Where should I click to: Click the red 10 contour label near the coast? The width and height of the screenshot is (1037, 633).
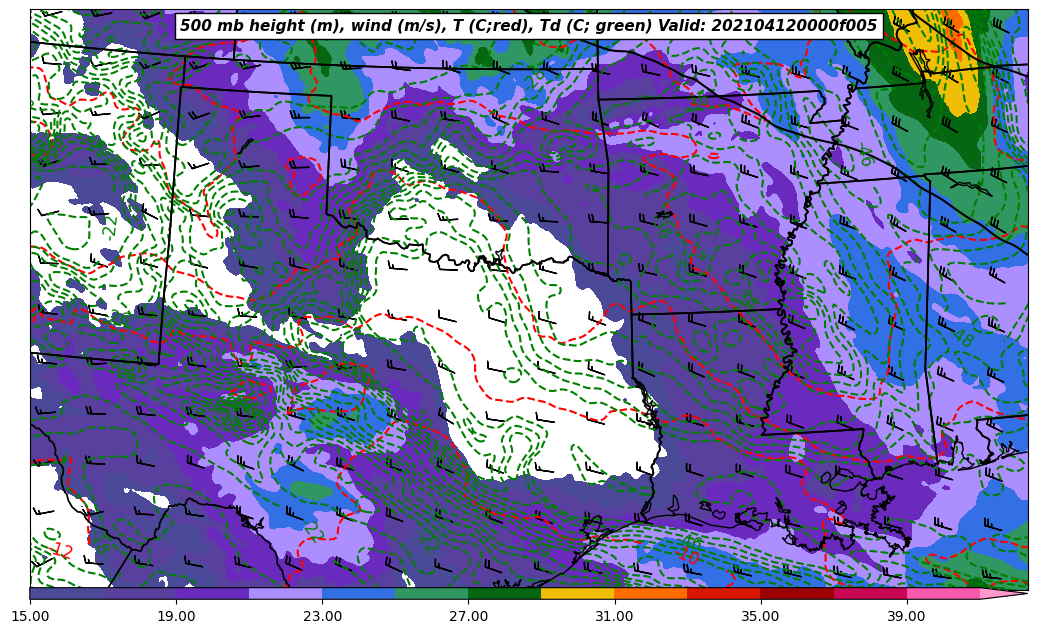click(x=689, y=556)
